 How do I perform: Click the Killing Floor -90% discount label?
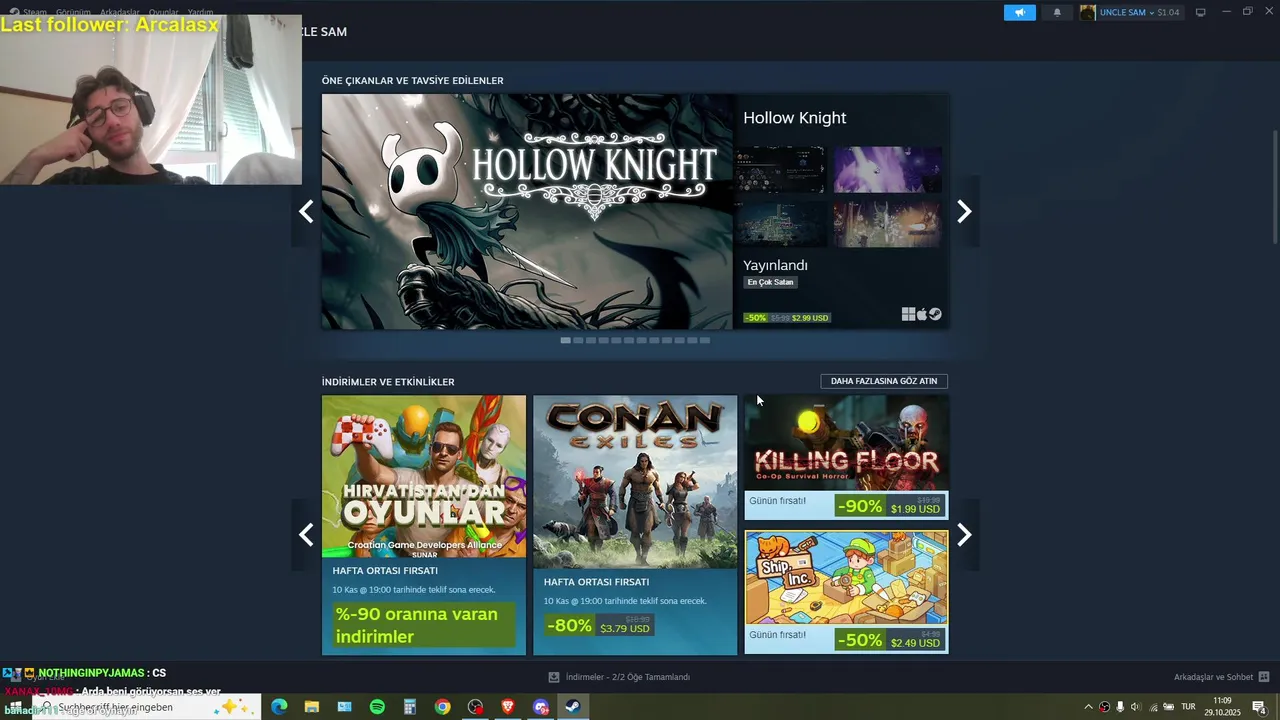pos(860,506)
